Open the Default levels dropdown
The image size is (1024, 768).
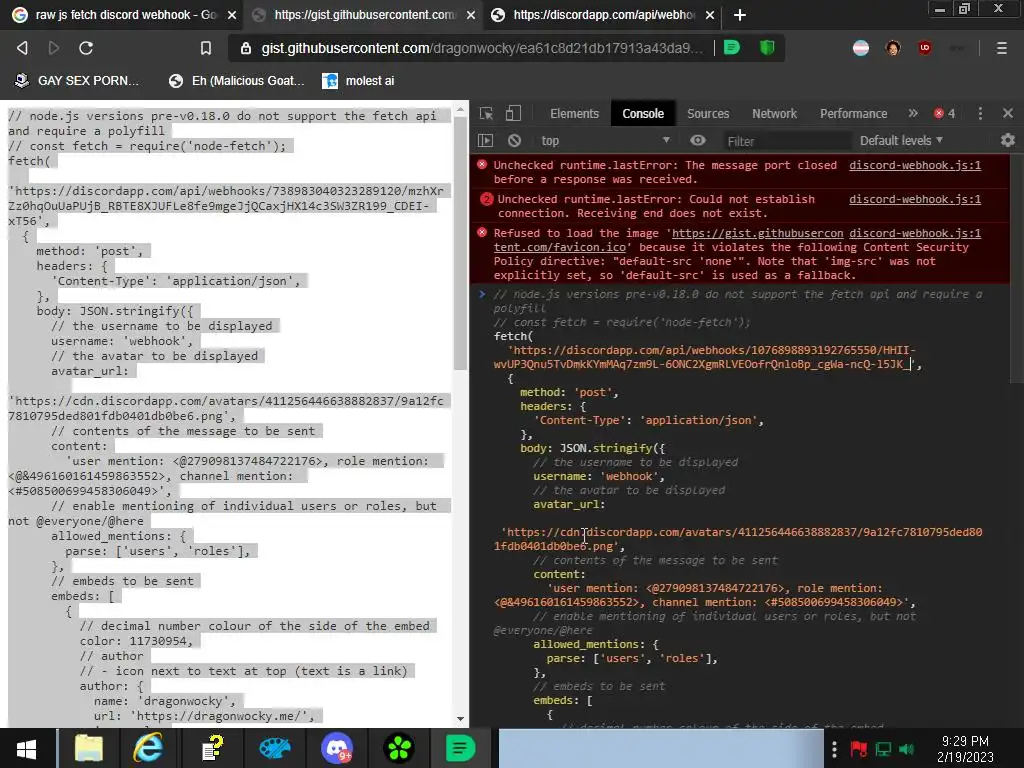point(901,140)
